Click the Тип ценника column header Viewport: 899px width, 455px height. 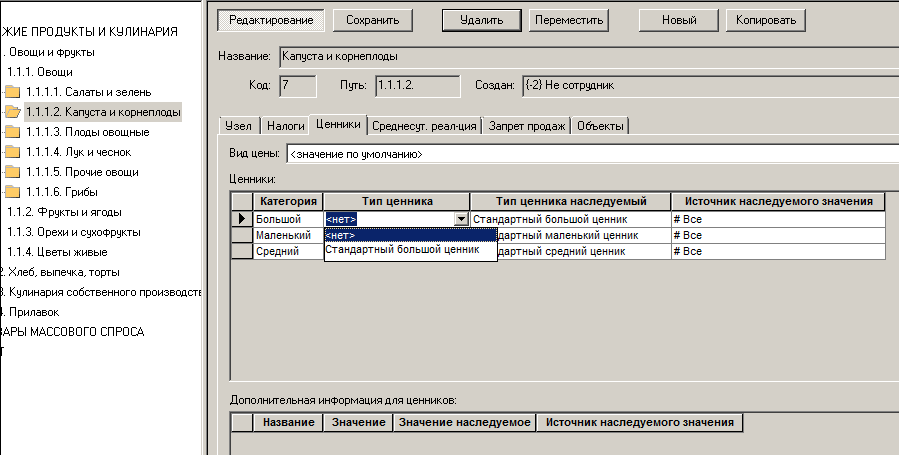[x=397, y=201]
